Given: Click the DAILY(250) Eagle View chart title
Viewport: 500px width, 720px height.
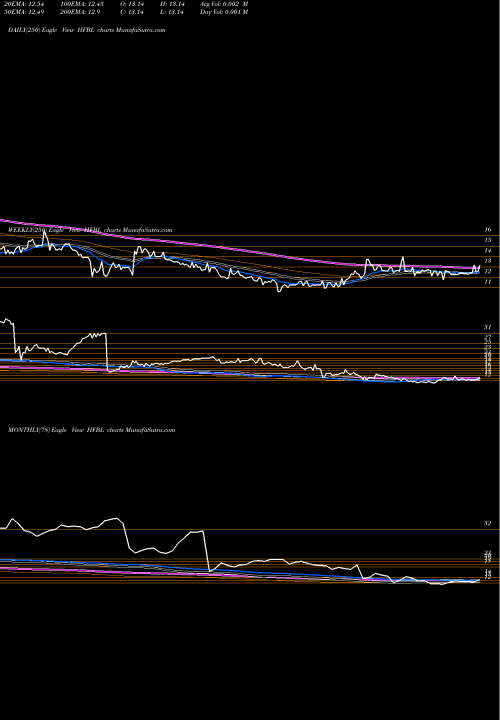Looking at the screenshot, I should pos(87,30).
